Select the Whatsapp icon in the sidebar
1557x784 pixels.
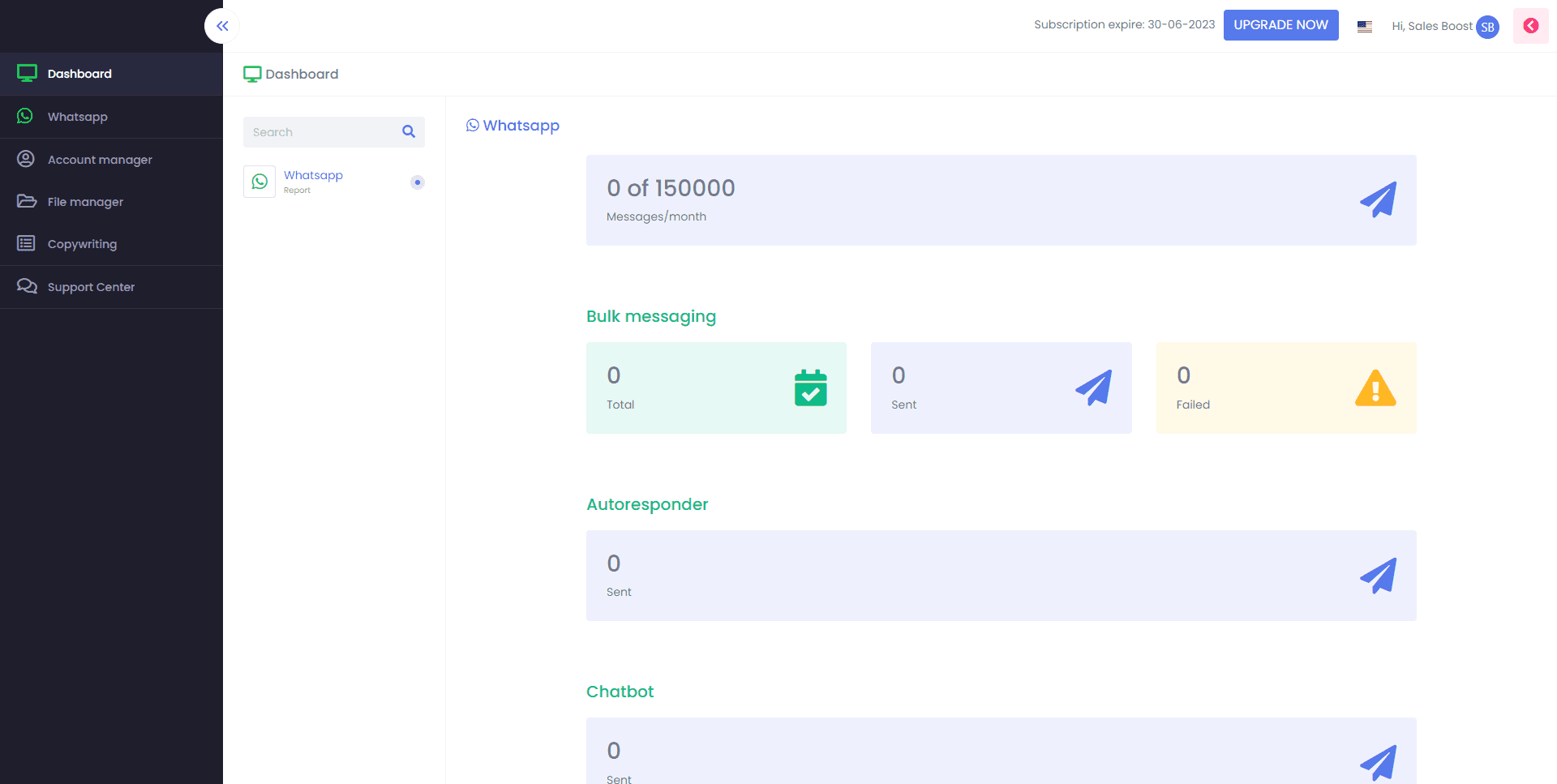point(25,116)
